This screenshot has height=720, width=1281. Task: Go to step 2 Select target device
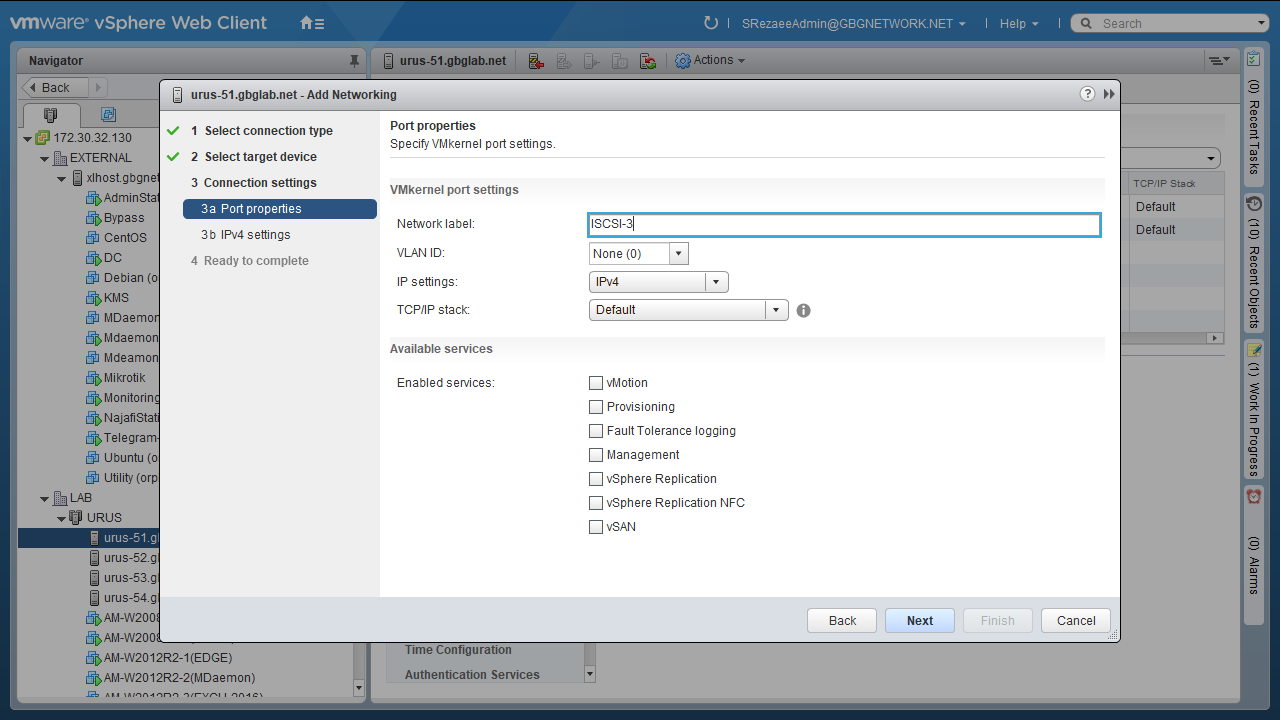[254, 157]
